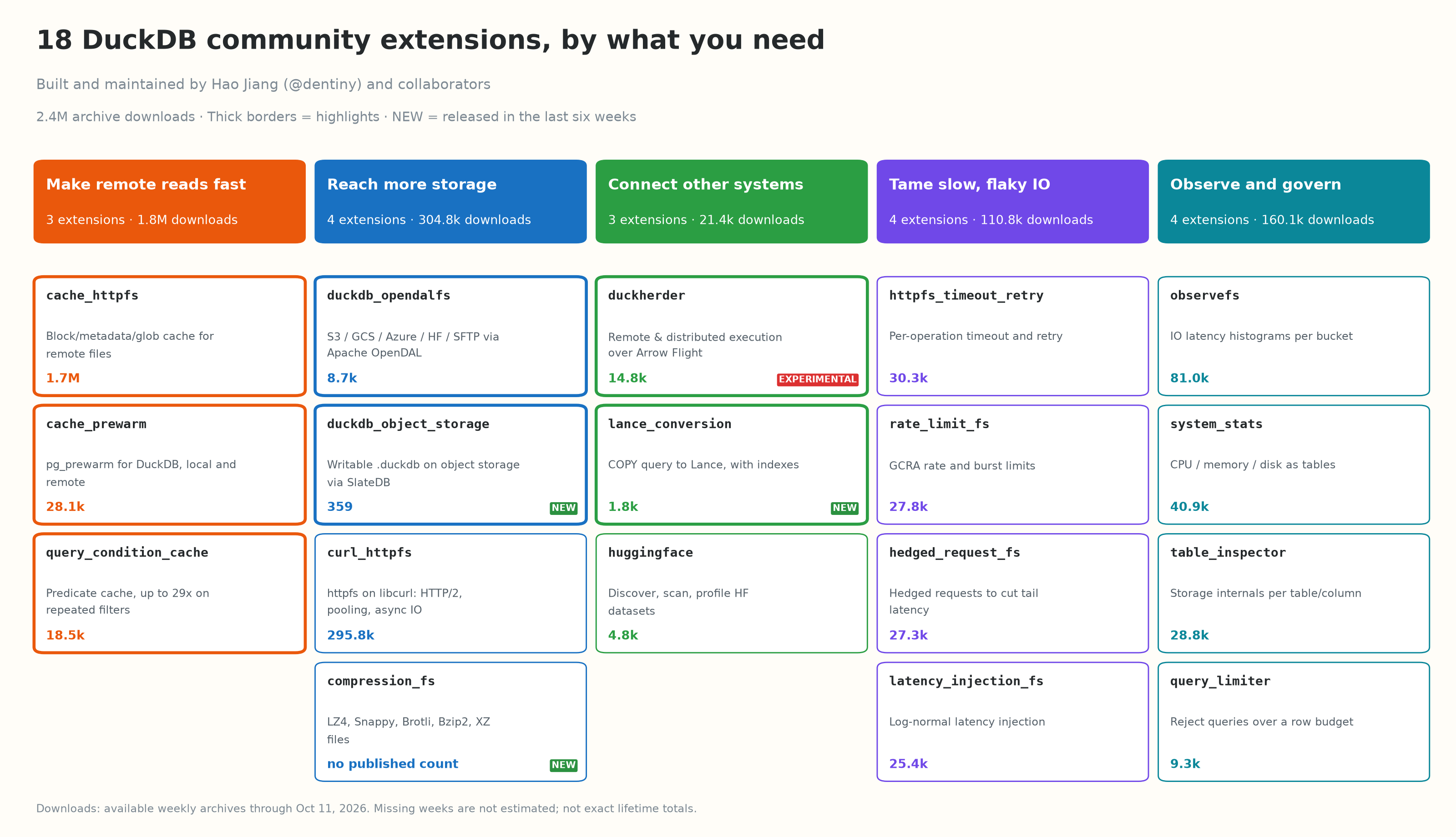
Task: Select the 'Reach more storage' category header
Action: pos(450,202)
